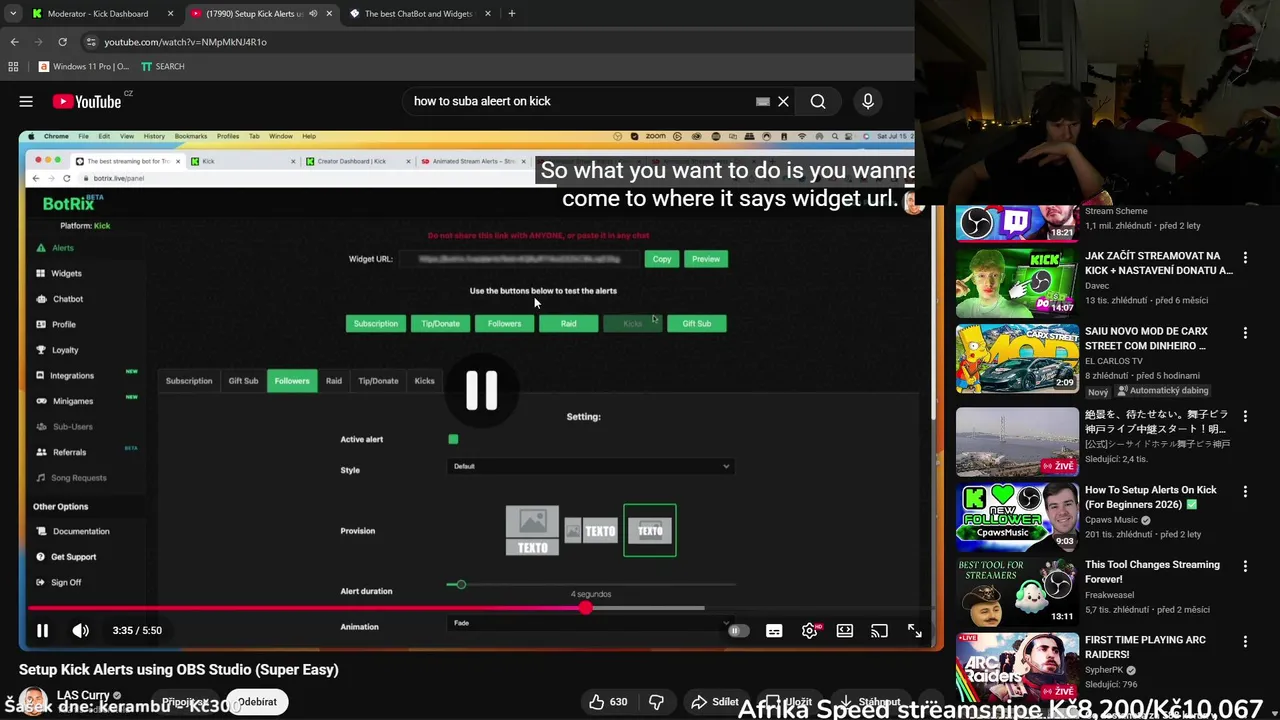Start voice search with microphone icon
This screenshot has width=1280, height=720.
tap(868, 101)
